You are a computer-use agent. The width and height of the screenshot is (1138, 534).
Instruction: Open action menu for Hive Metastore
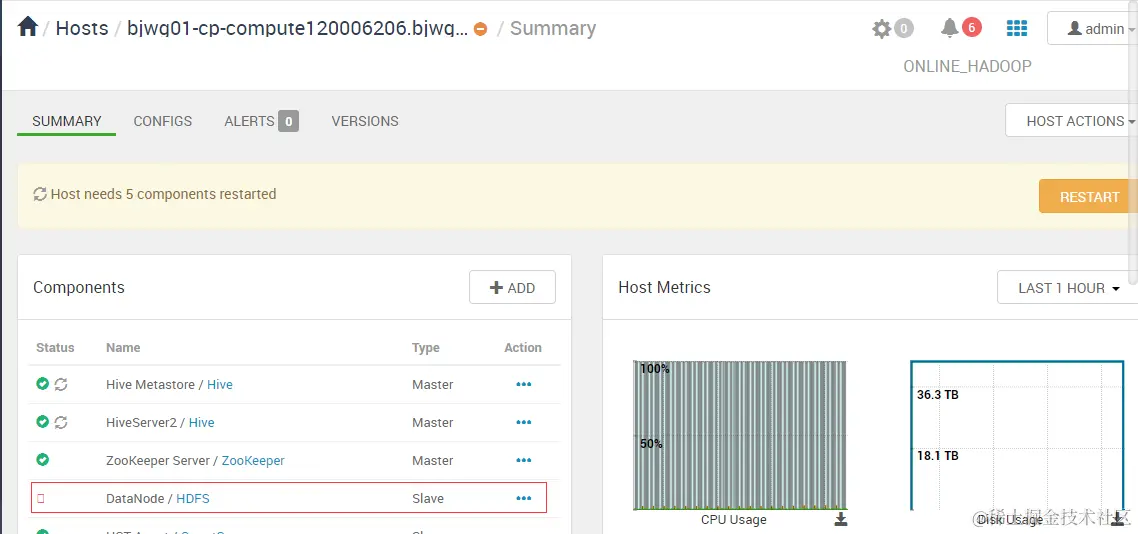pos(523,385)
